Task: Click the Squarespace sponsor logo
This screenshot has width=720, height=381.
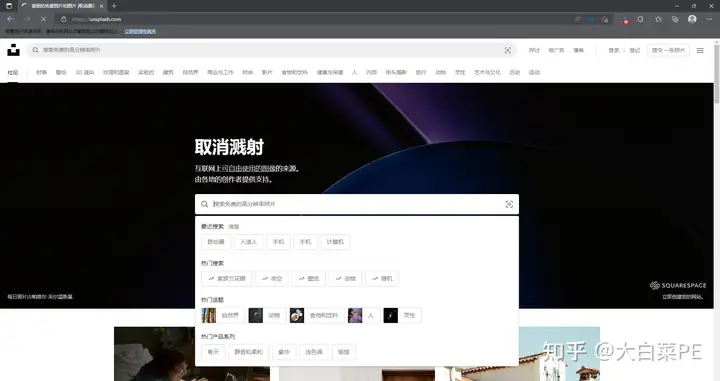Action: 678,285
